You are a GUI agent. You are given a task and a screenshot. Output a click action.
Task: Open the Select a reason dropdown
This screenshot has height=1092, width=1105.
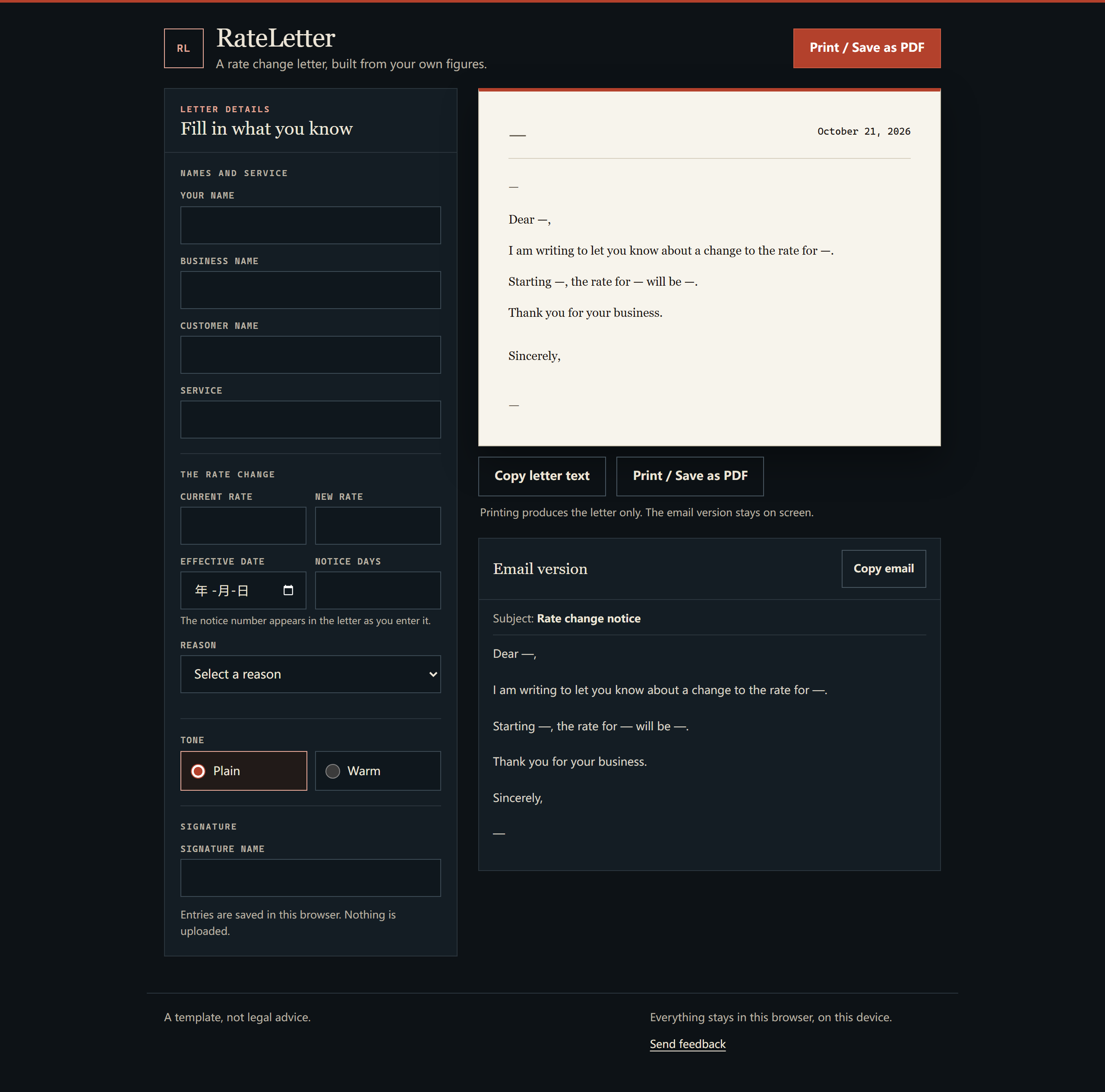(x=311, y=674)
